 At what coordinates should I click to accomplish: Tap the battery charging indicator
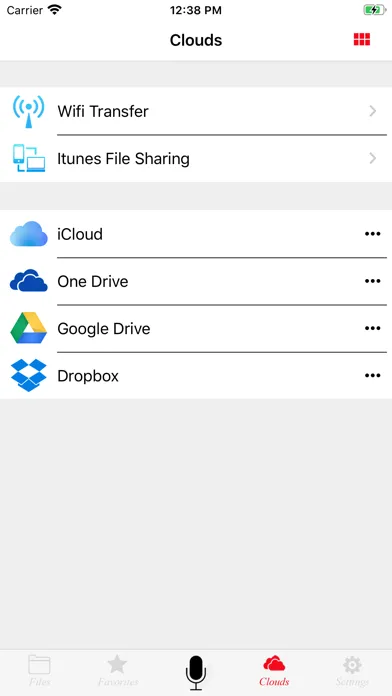pos(375,10)
